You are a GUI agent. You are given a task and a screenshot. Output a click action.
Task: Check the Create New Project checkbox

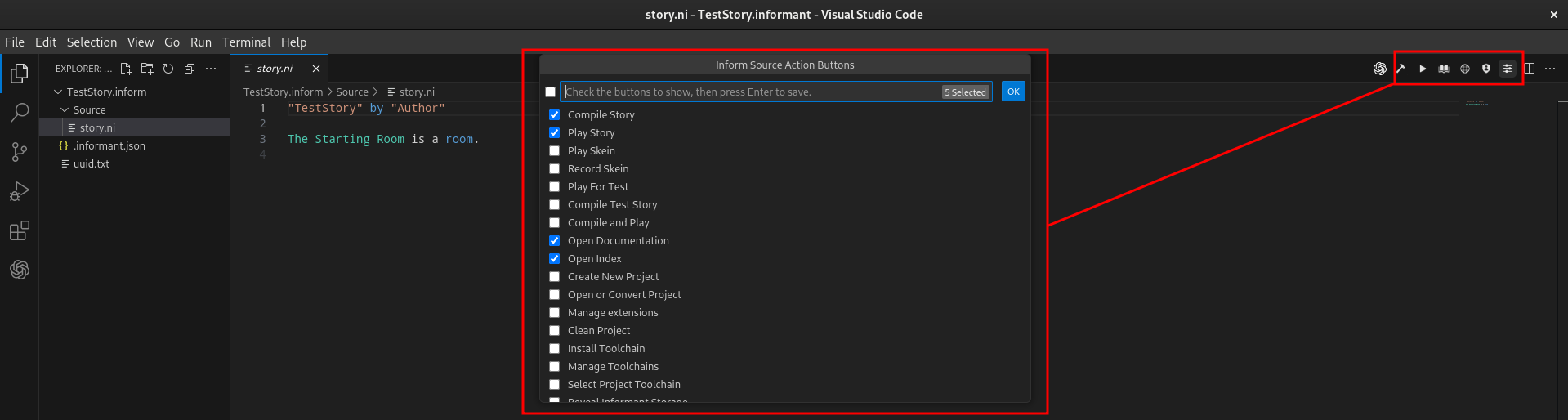pos(554,277)
